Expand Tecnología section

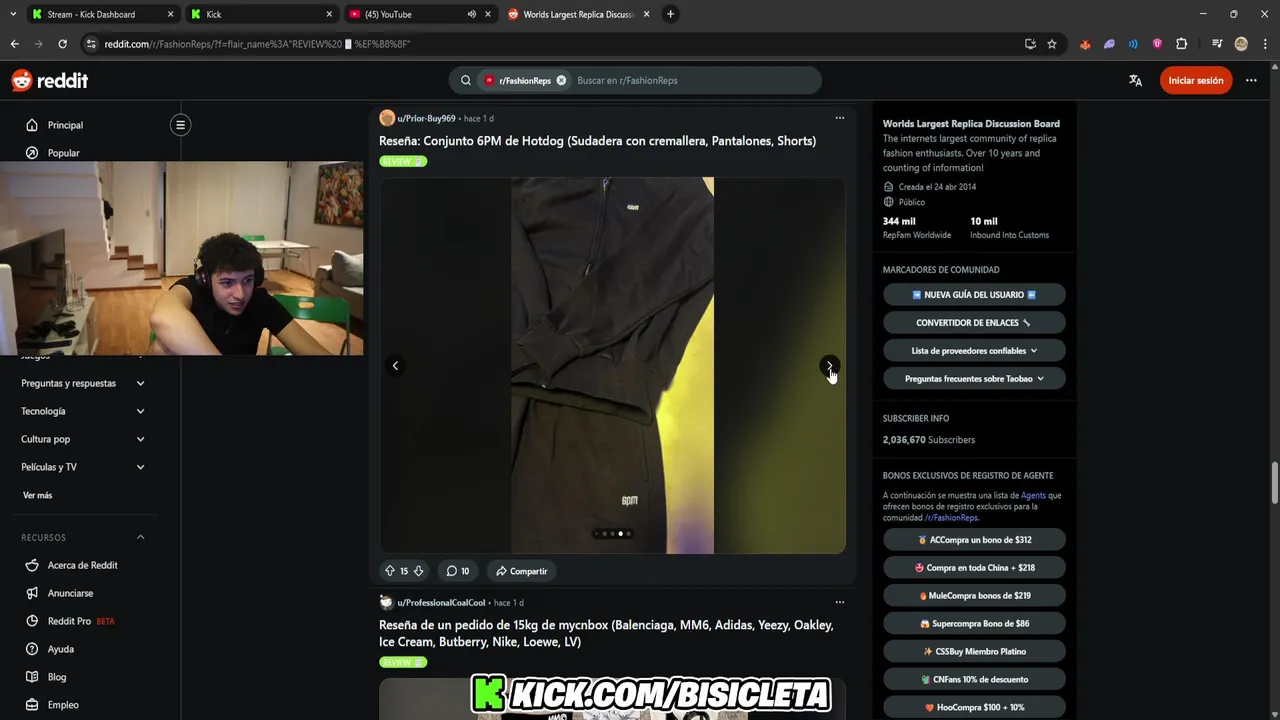(84, 411)
